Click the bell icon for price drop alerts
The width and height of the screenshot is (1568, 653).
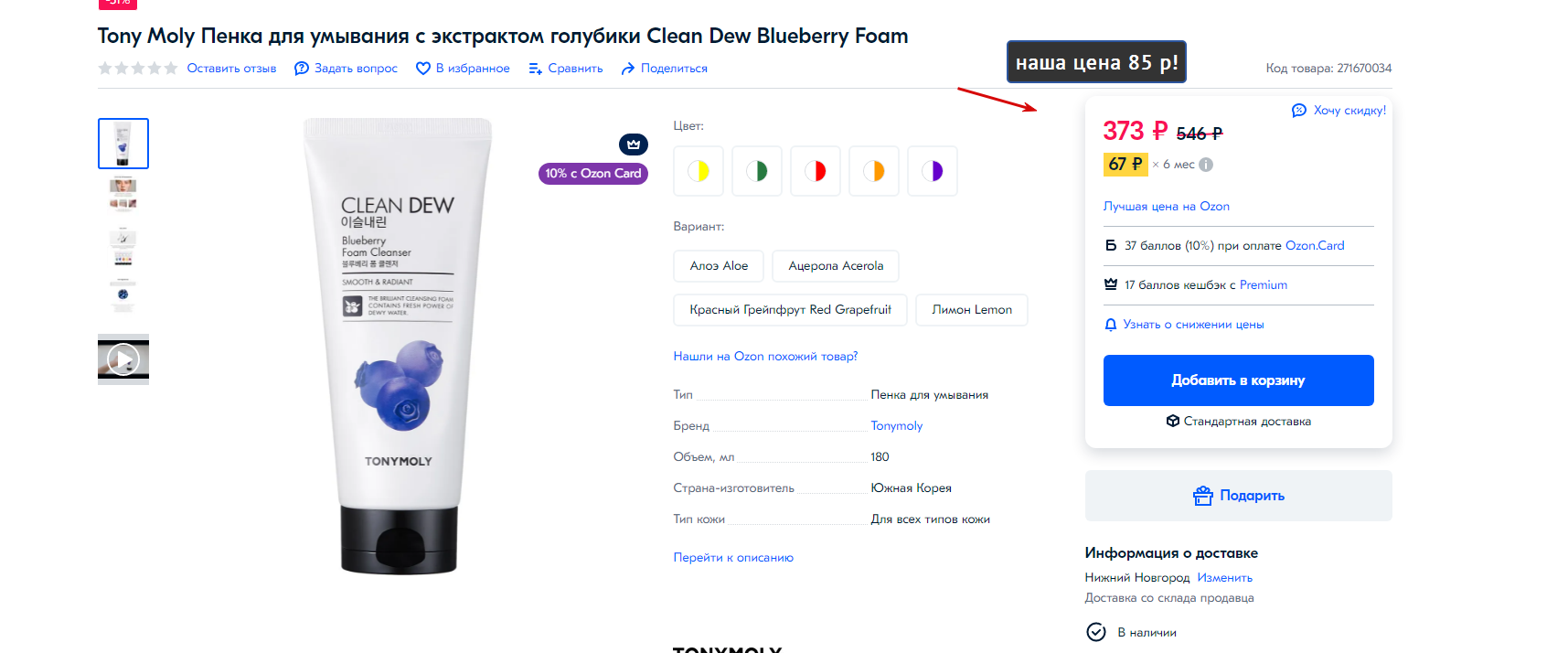coord(1111,325)
